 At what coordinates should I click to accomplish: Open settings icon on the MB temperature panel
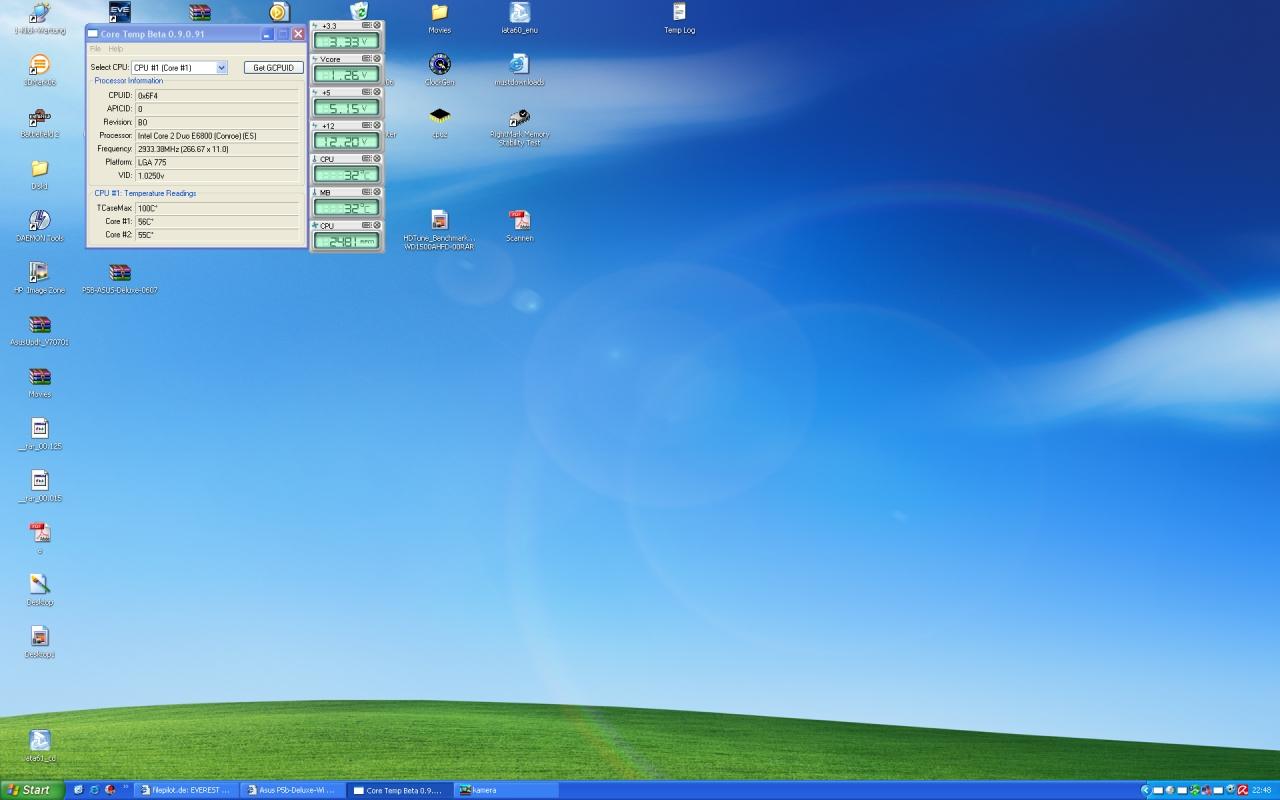tap(367, 192)
